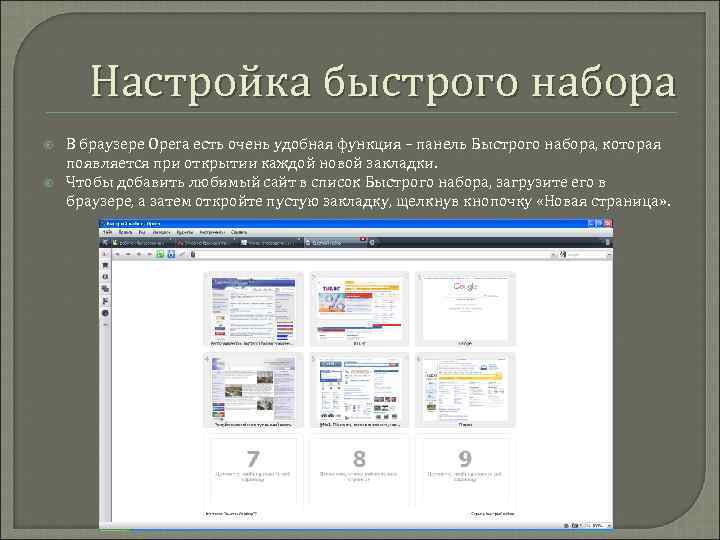
Task: Click empty Speed Dial slot 9
Action: pos(465,471)
